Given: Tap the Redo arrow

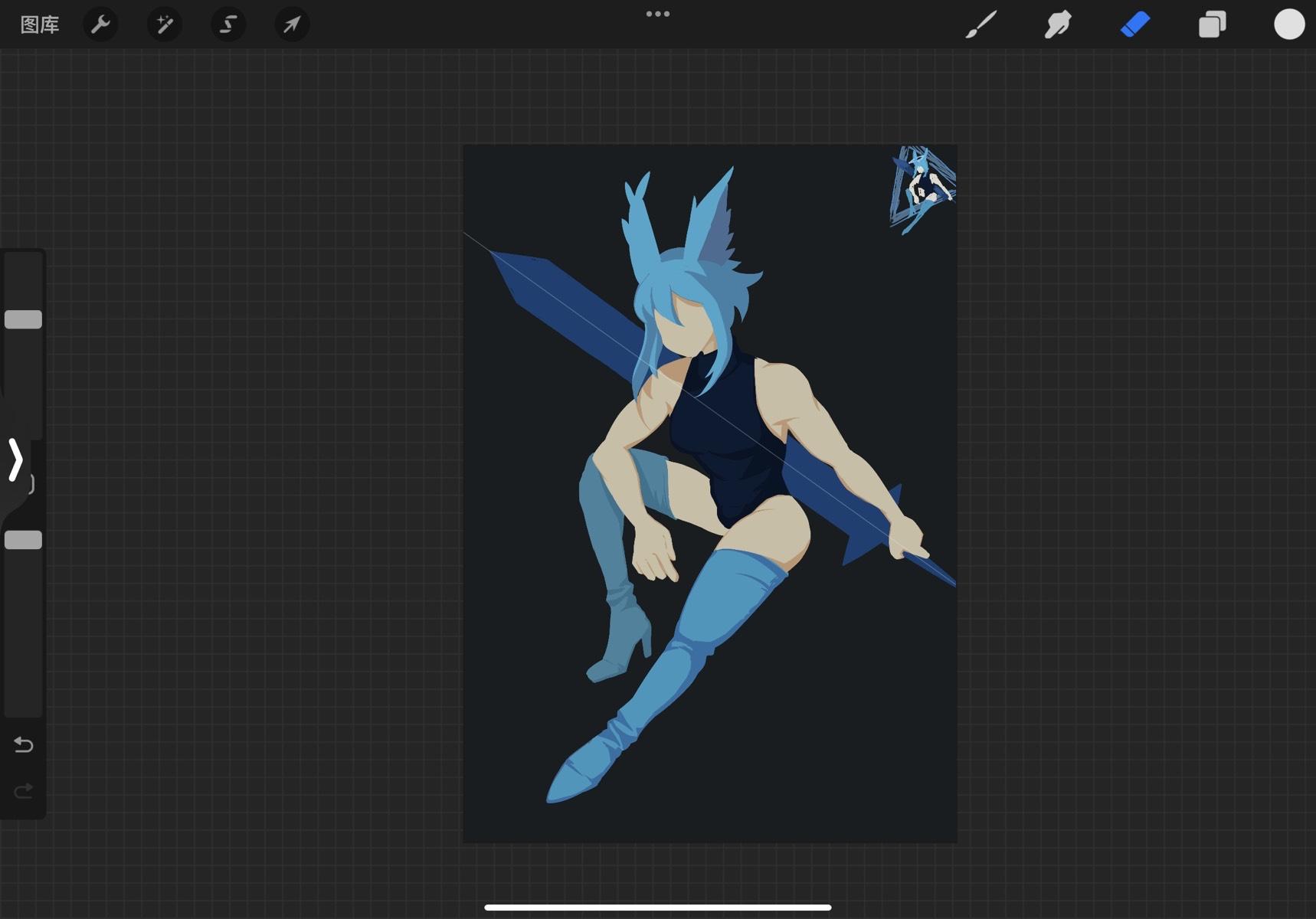Looking at the screenshot, I should pos(23,790).
